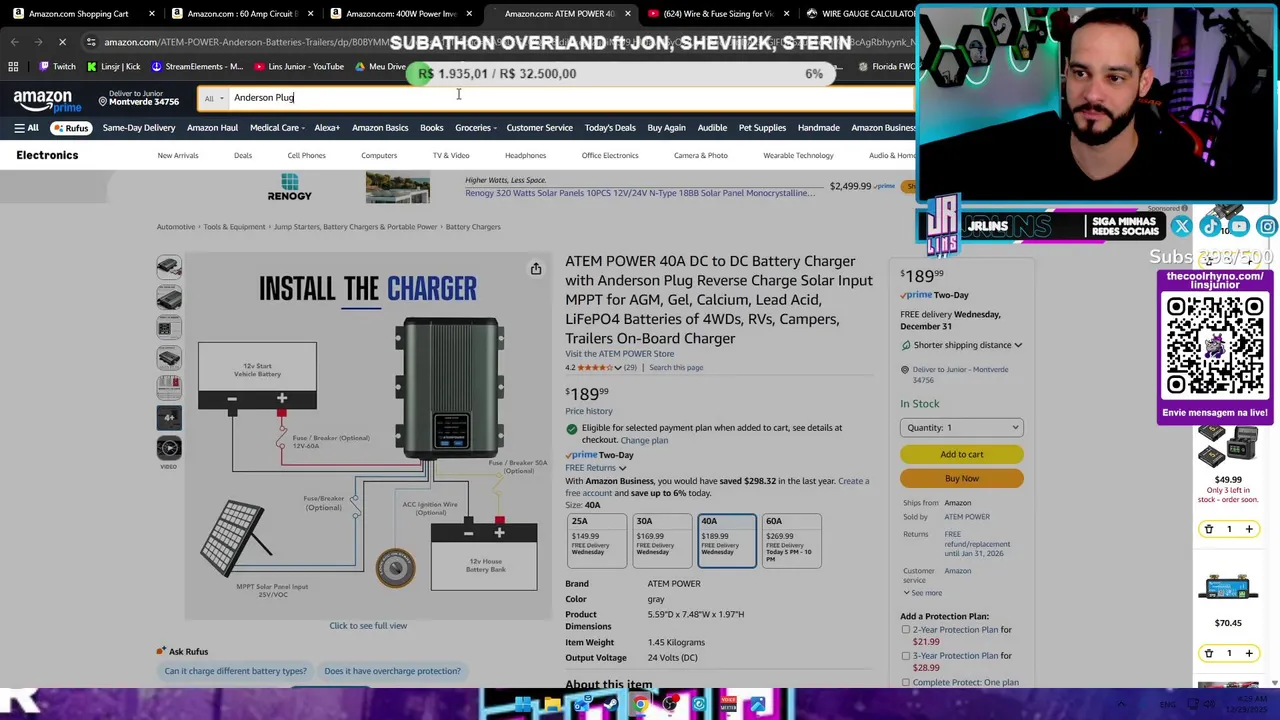Click the Renogy sponsored logo
This screenshot has width=1280, height=720.
[290, 187]
